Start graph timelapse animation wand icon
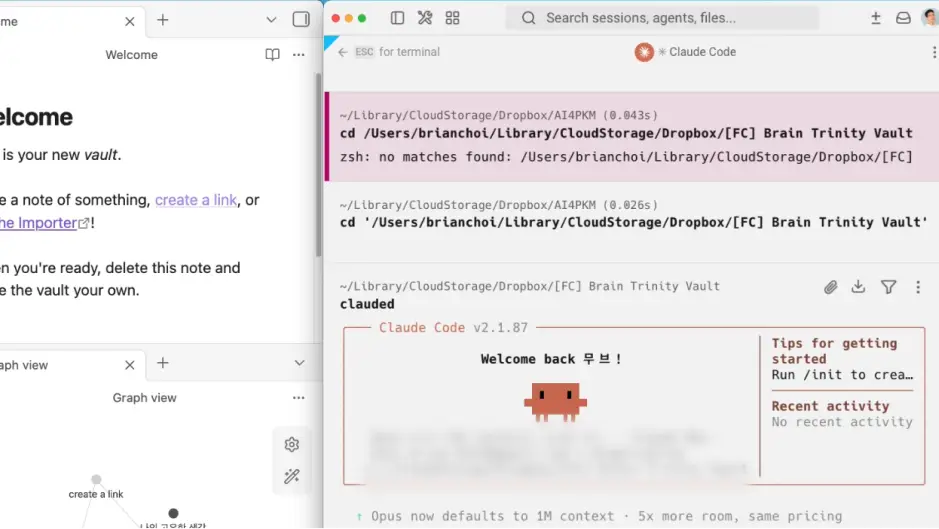Image resolution: width=939 pixels, height=529 pixels. pos(292,476)
